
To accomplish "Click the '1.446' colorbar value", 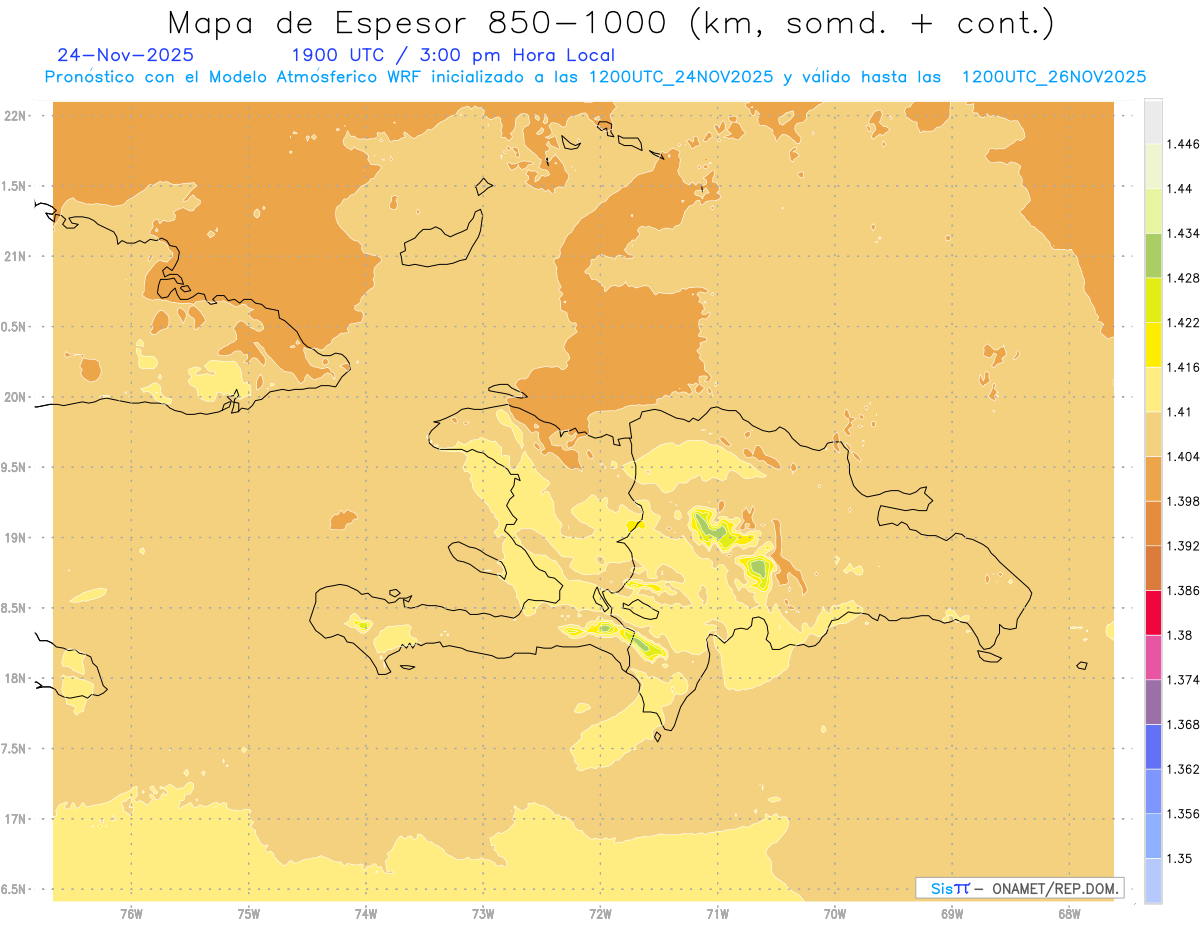I will pos(1183,145).
